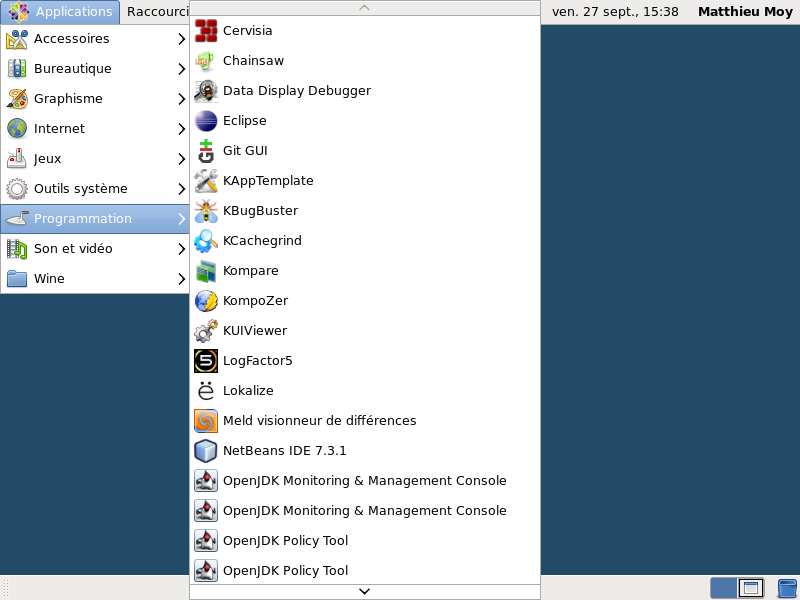Select first OpenJDK Monitoring & Management Console
This screenshot has width=800, height=600.
(365, 481)
